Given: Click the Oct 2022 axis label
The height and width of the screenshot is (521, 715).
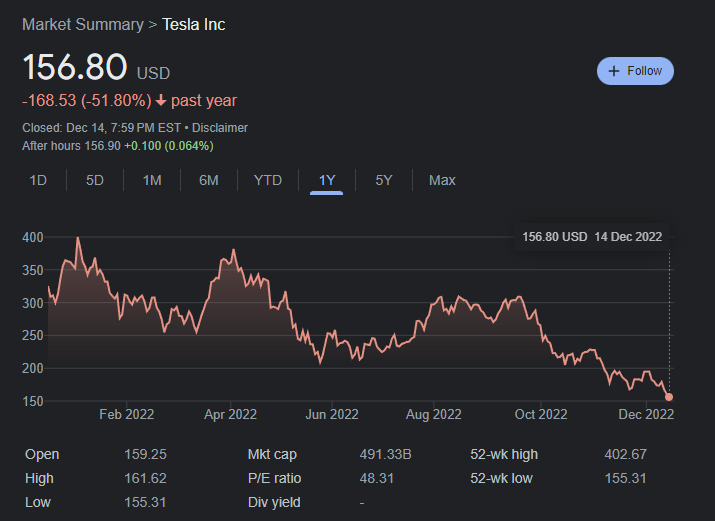Looking at the screenshot, I should click(541, 414).
